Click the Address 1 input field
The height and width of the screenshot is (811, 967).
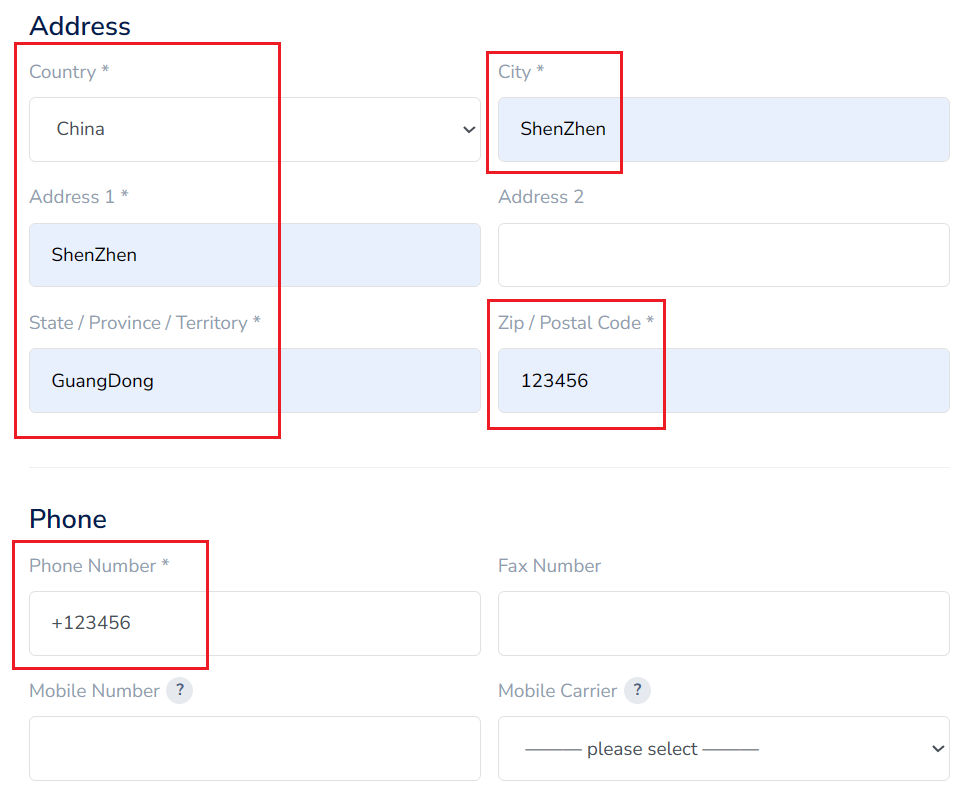click(254, 255)
